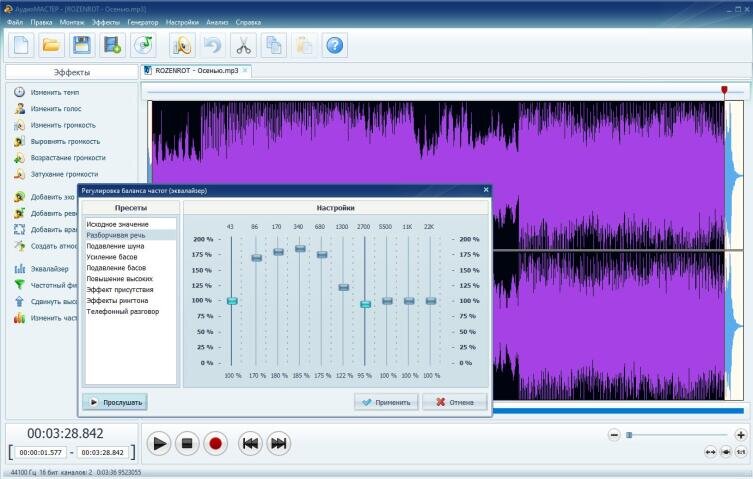This screenshot has width=753, height=479.
Task: Open the Файл menu
Action: (x=15, y=22)
